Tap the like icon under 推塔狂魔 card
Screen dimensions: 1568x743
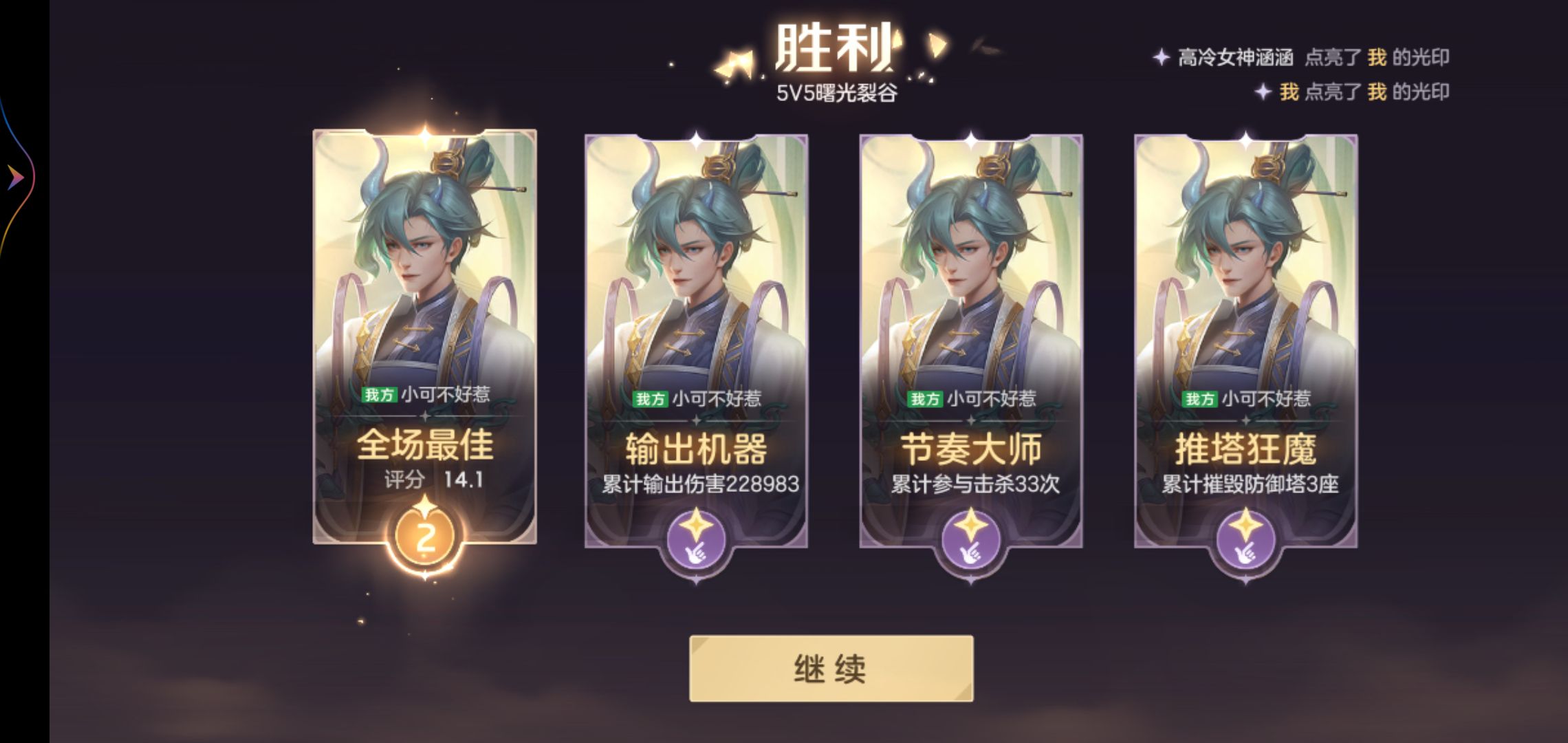click(x=1245, y=539)
